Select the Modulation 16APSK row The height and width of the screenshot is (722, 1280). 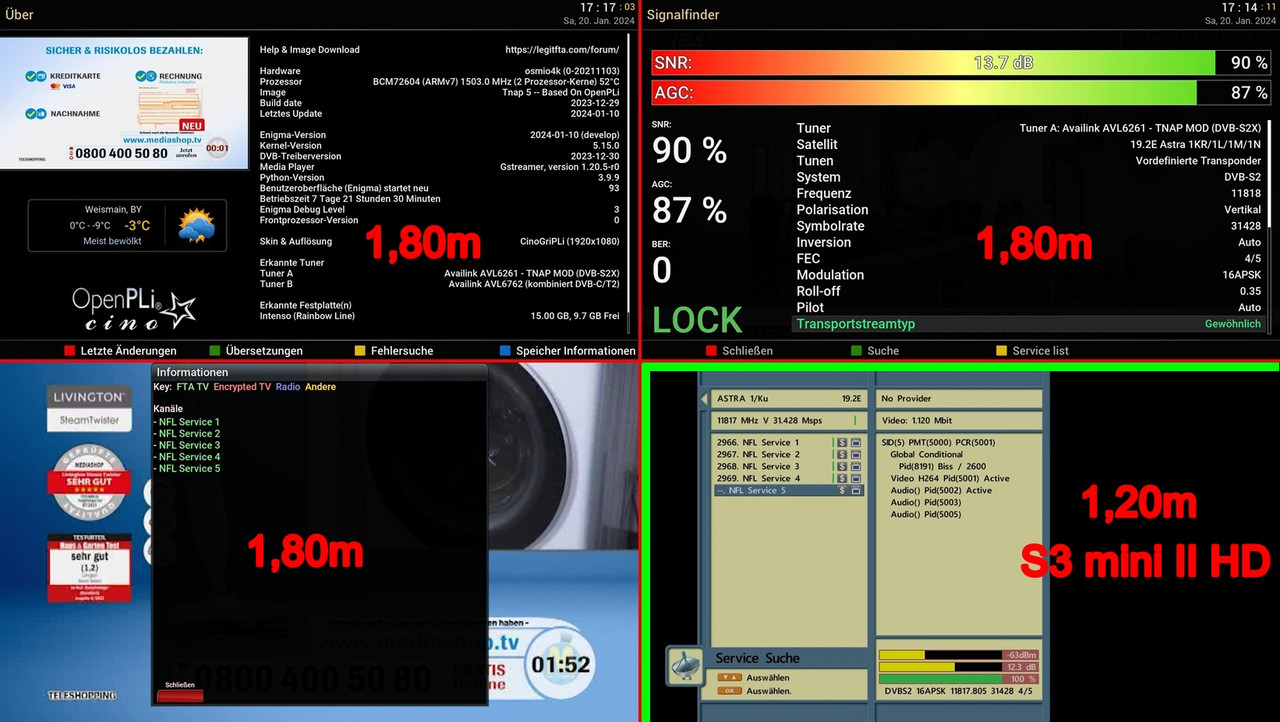(x=1029, y=275)
